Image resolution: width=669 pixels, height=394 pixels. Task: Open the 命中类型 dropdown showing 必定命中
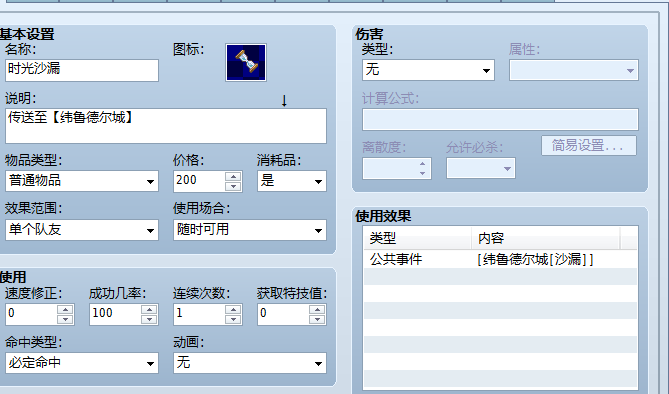82,363
